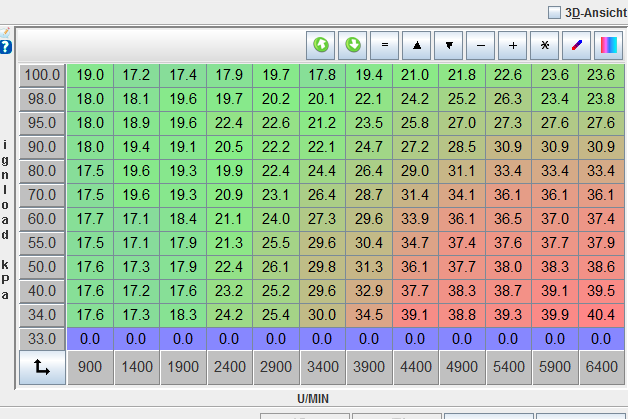Image resolution: width=628 pixels, height=419 pixels.
Task: Click the green up-arrow toolbar button
Action: coord(321,45)
